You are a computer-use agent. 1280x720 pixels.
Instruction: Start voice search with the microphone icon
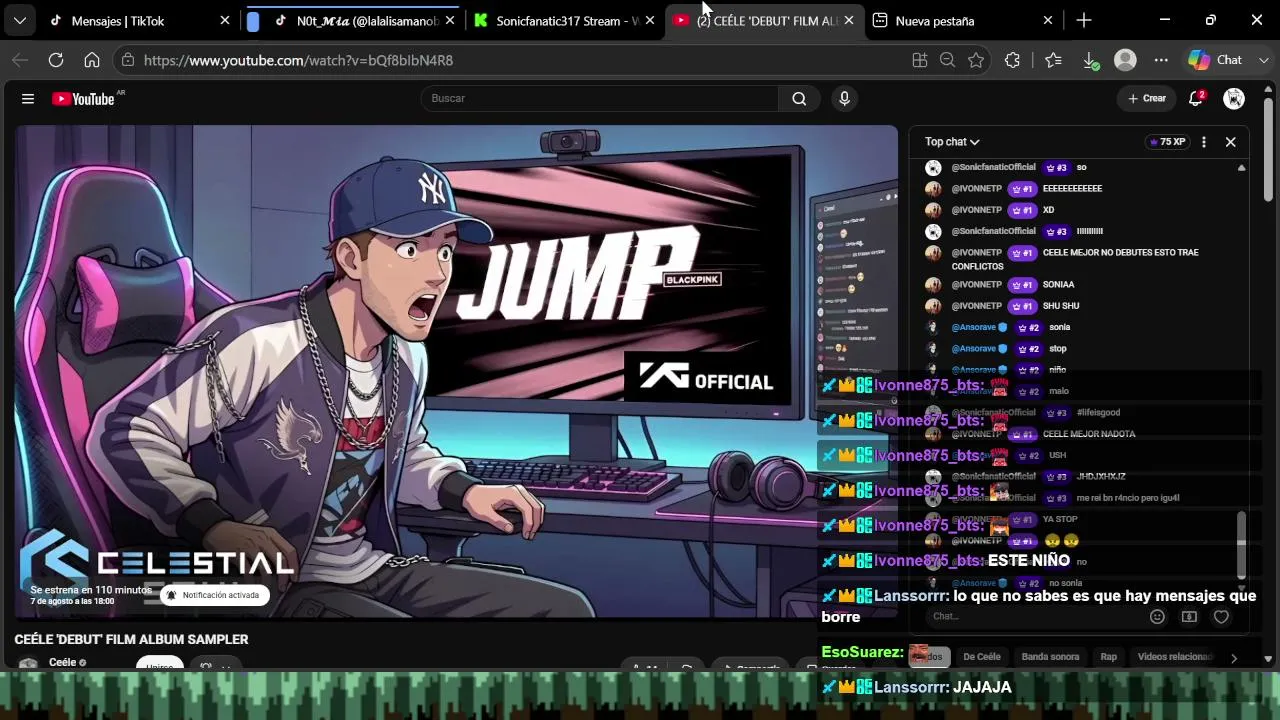pos(845,98)
